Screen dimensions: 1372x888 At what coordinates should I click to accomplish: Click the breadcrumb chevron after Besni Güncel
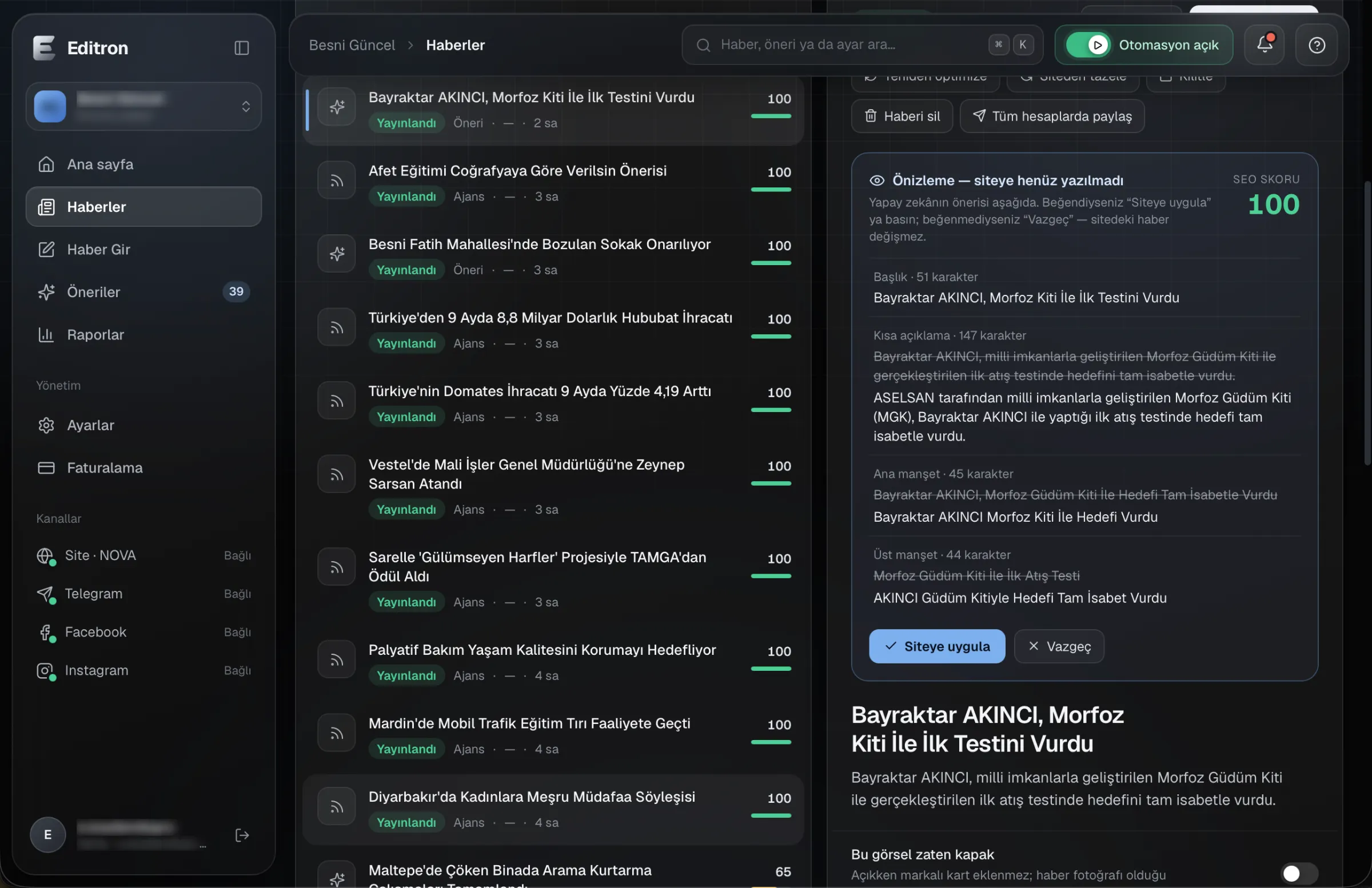coord(410,45)
